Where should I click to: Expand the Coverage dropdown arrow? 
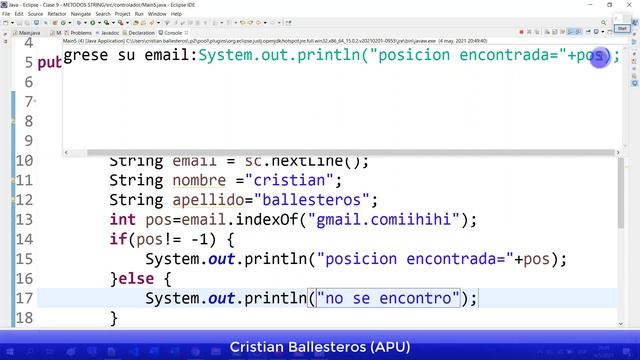coord(113,23)
